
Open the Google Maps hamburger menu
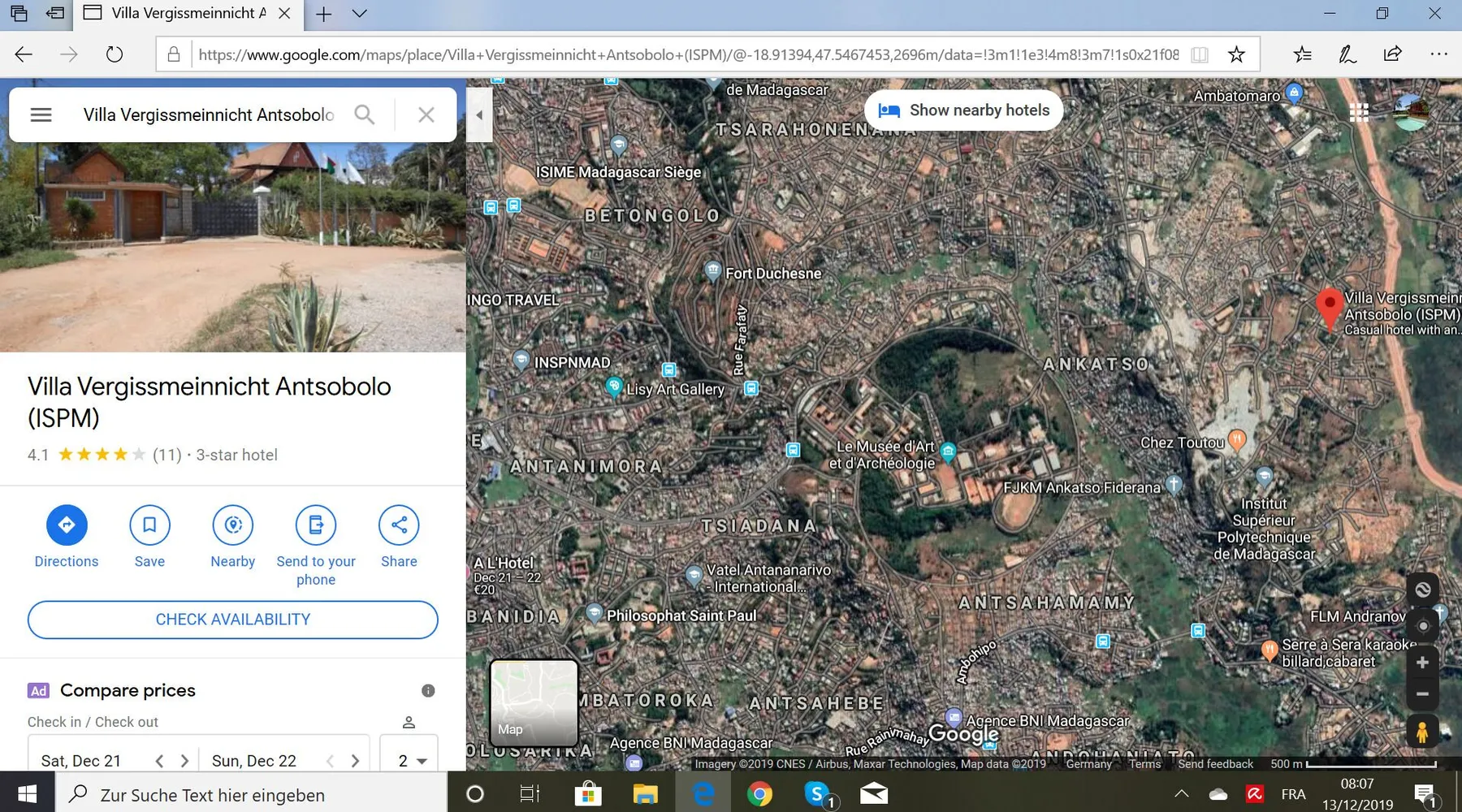[41, 114]
